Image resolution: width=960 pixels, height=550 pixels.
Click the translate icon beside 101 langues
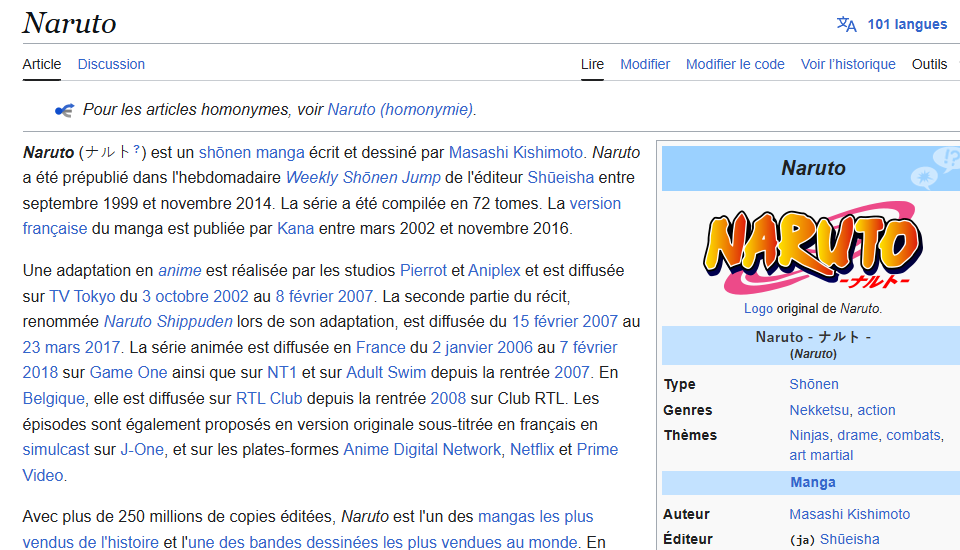847,24
